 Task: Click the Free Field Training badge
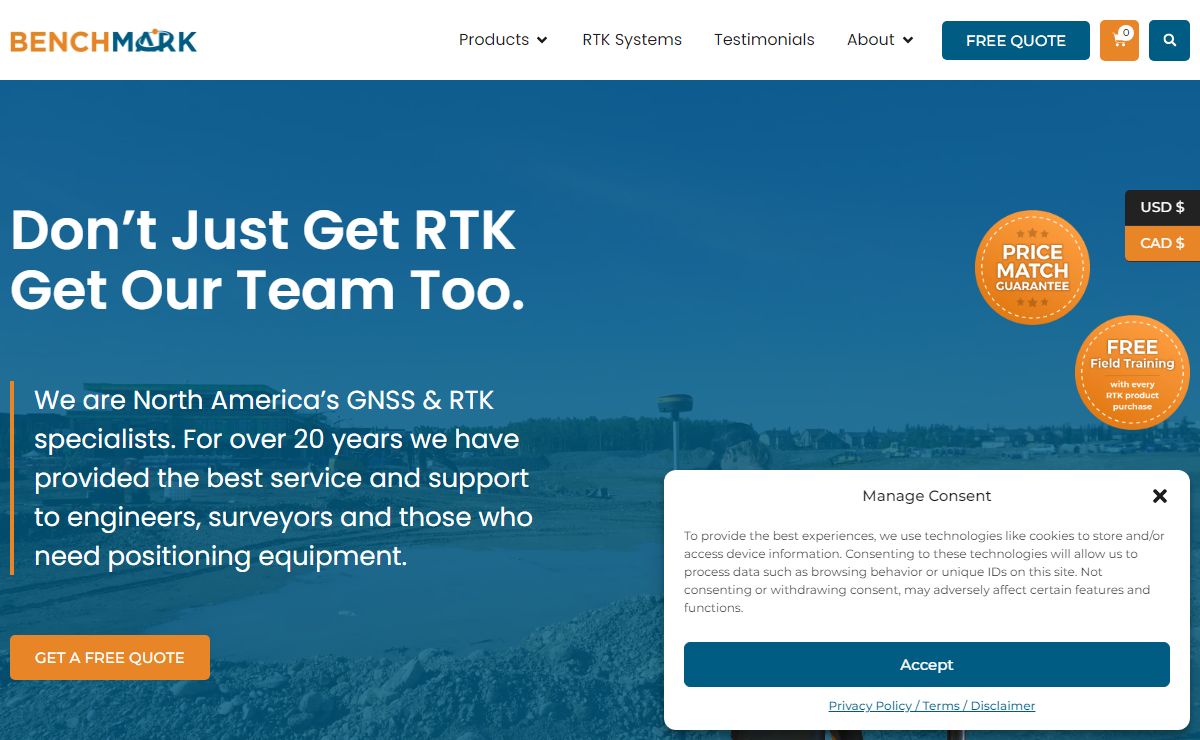(x=1132, y=372)
